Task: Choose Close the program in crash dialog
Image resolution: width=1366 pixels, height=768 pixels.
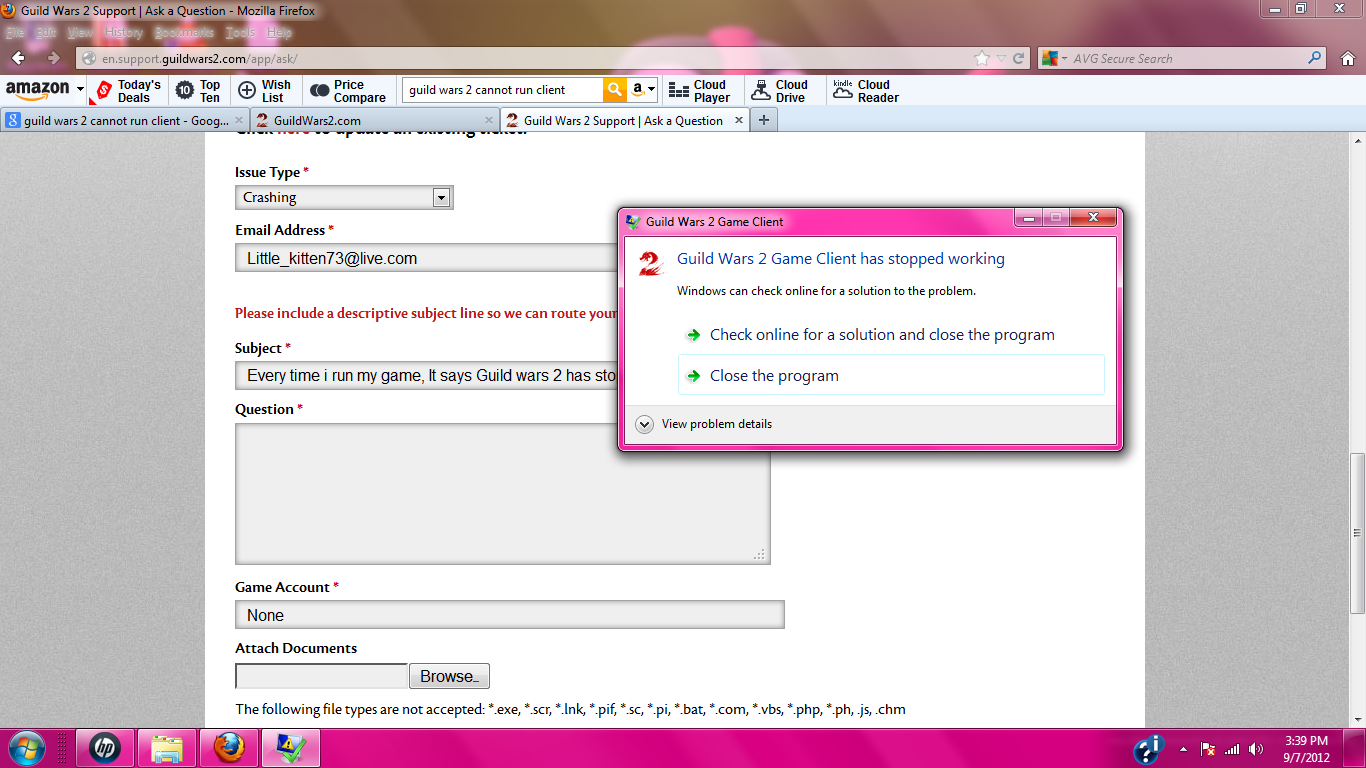Action: (890, 376)
